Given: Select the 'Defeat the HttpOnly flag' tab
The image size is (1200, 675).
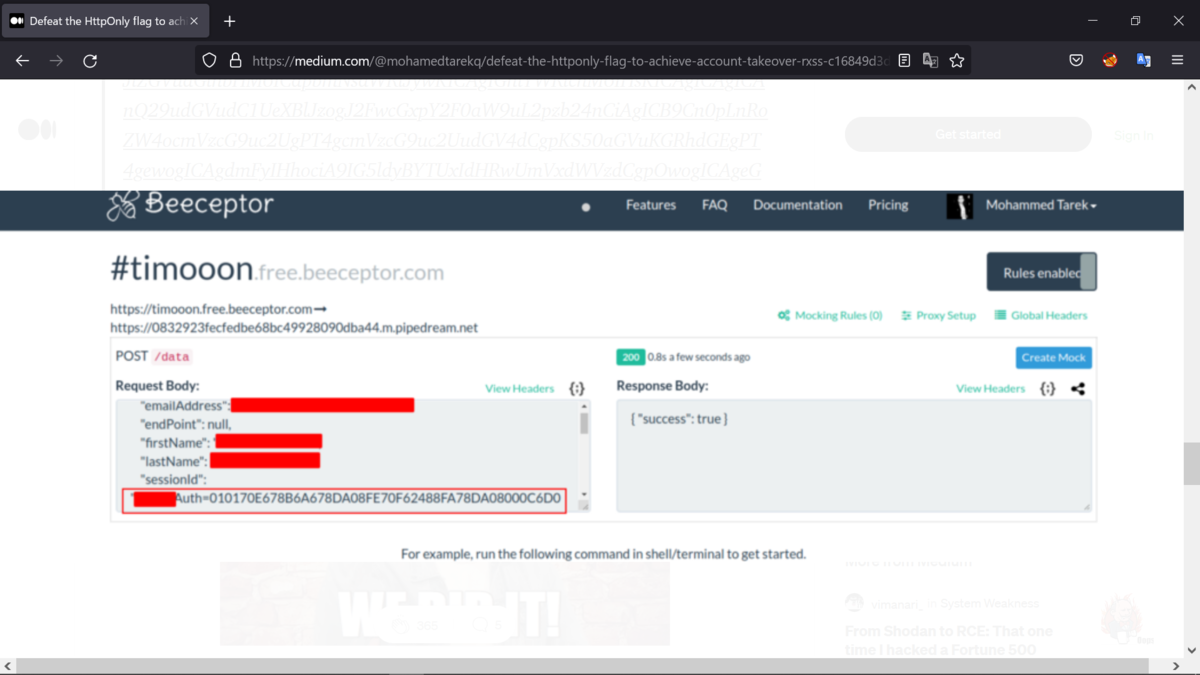Looking at the screenshot, I should pyautogui.click(x=105, y=21).
